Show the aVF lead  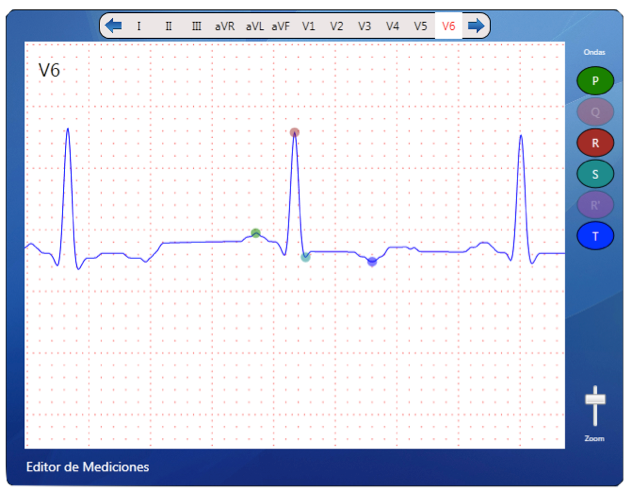click(281, 26)
